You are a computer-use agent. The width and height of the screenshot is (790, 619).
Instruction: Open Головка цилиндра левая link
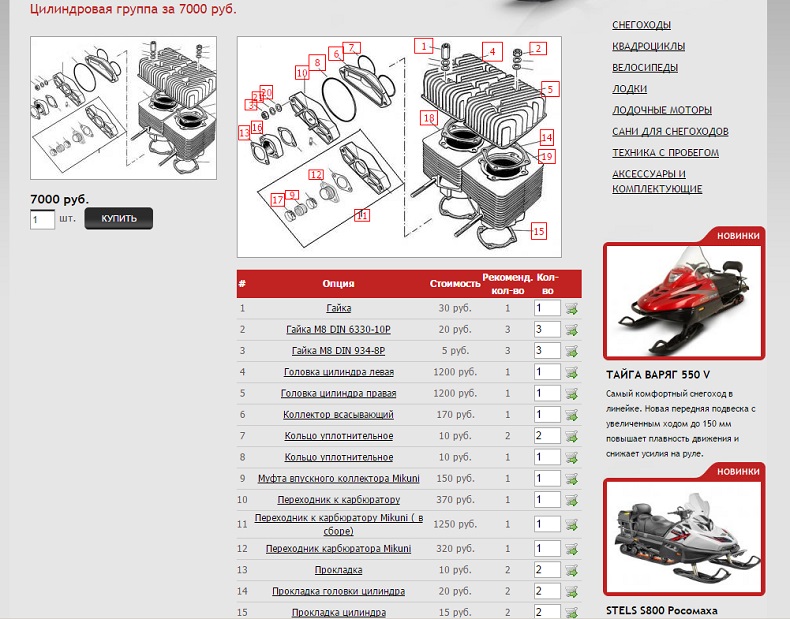339,372
